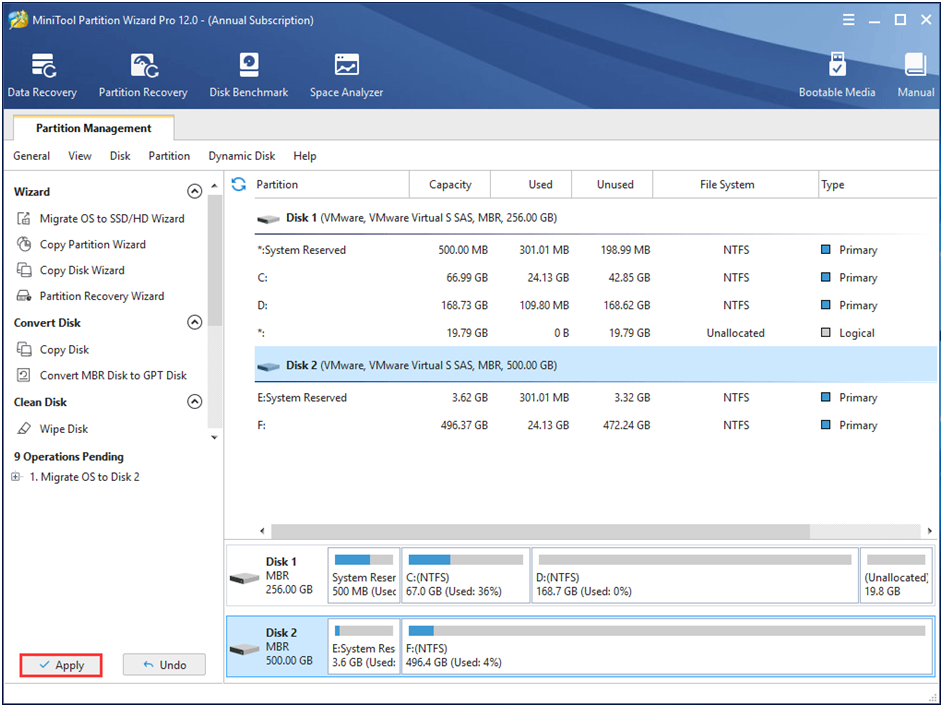Image resolution: width=943 pixels, height=707 pixels.
Task: Select the E:System Reserved partition row
Action: click(x=595, y=397)
